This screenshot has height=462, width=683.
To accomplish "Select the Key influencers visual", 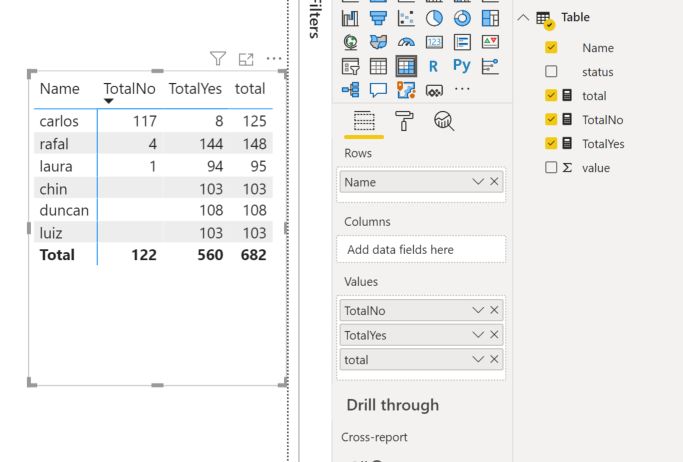I will pyautogui.click(x=490, y=66).
